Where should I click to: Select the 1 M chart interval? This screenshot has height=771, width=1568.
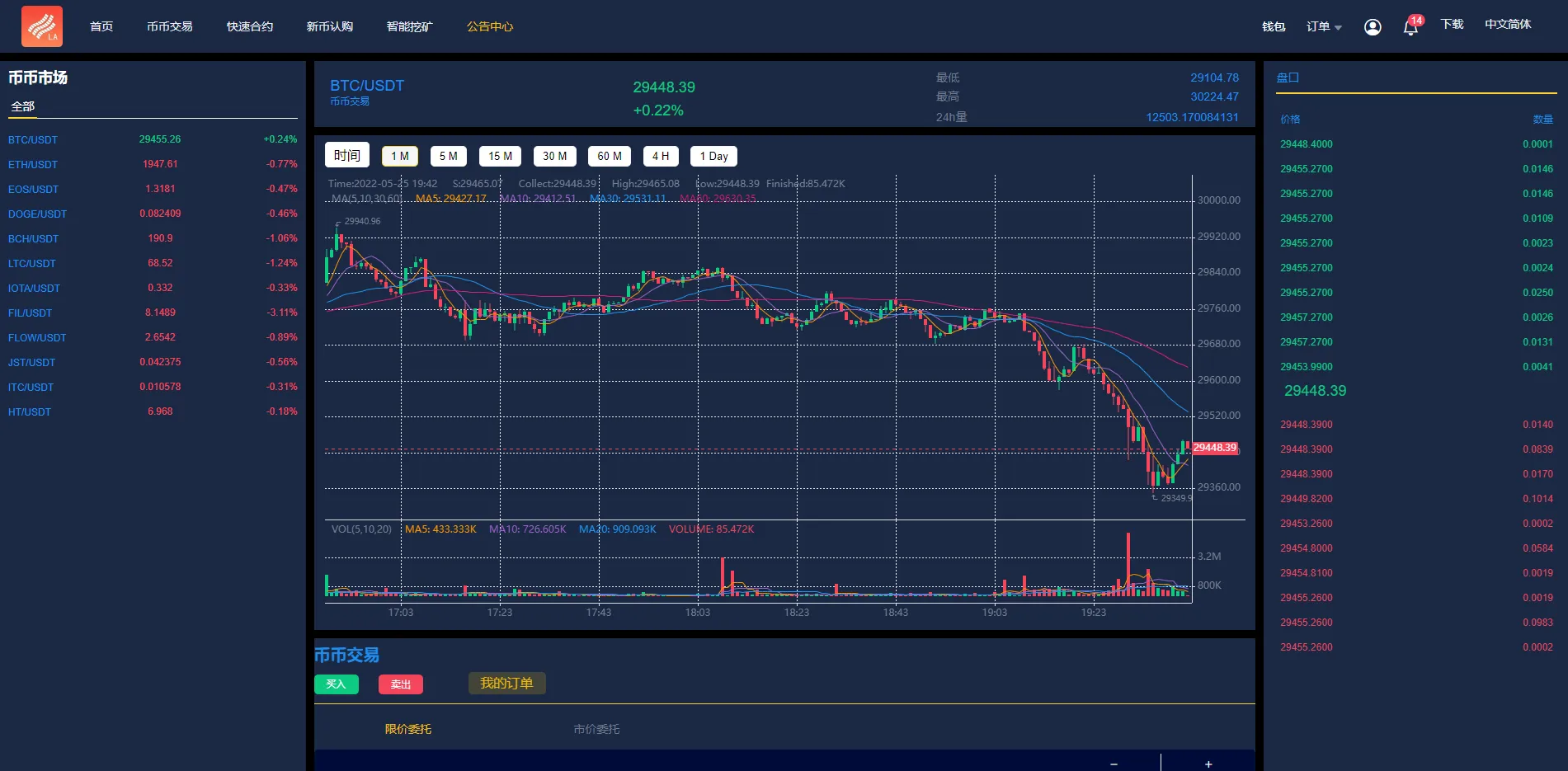[400, 156]
